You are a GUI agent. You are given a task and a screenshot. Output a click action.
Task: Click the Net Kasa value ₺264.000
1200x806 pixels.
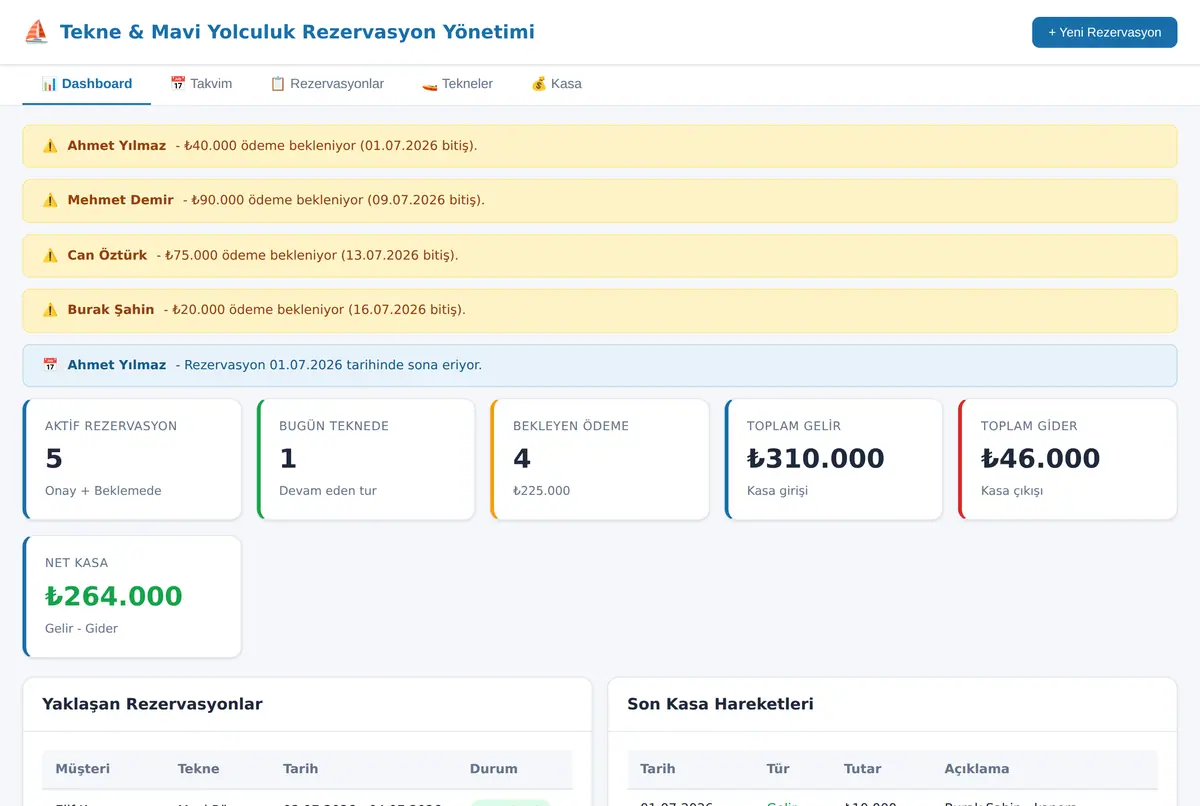click(x=114, y=596)
